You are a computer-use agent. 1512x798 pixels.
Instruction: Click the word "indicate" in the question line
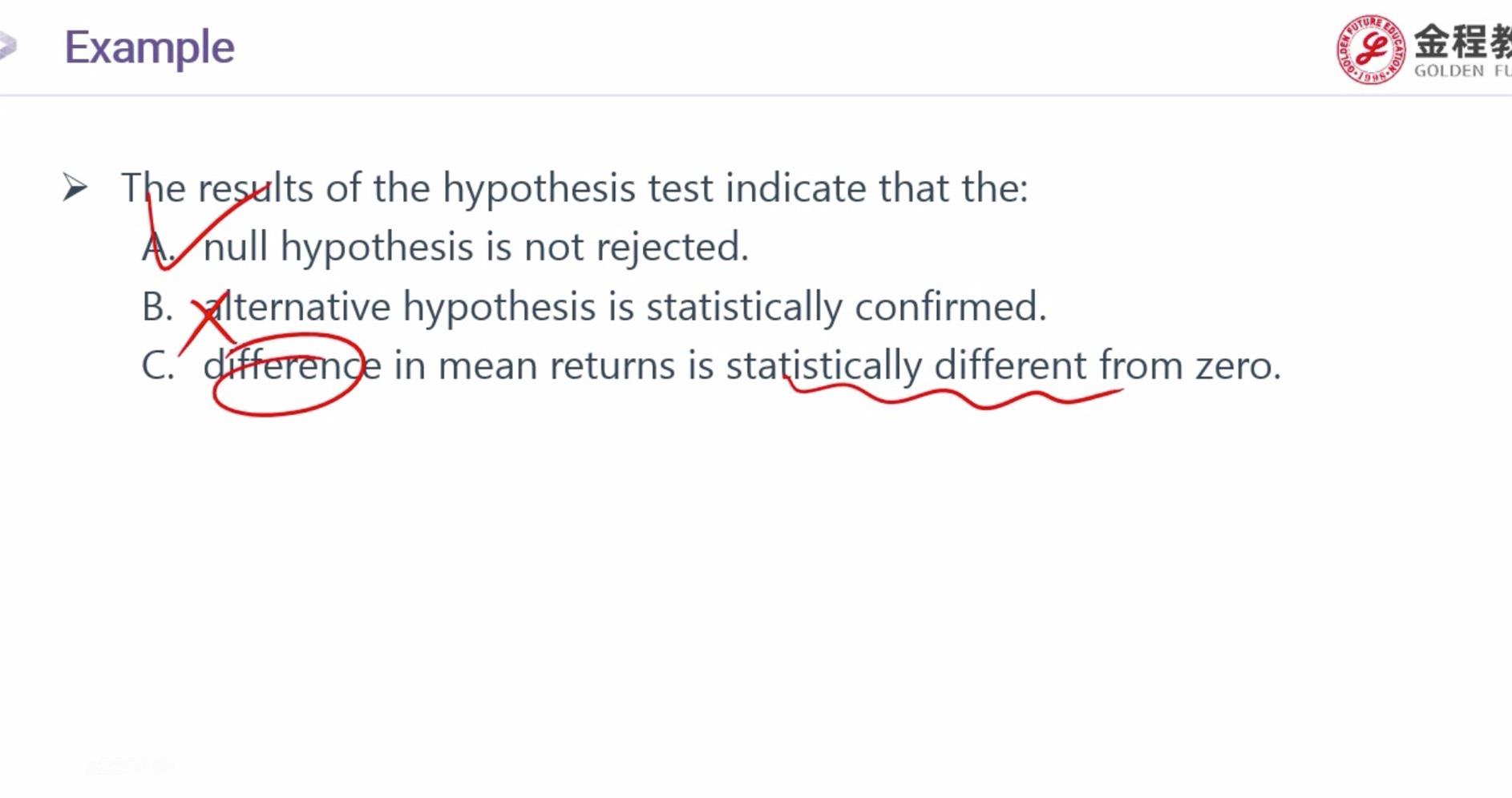tap(795, 188)
